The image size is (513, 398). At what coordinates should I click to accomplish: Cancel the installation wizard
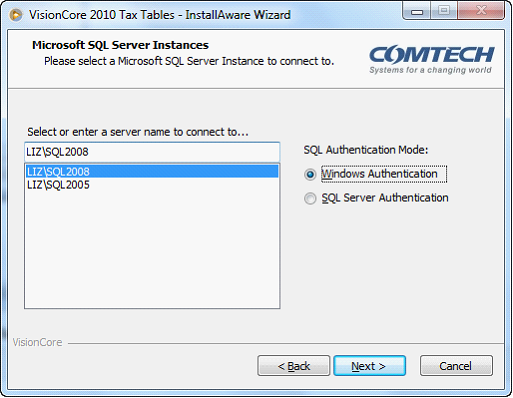point(456,366)
